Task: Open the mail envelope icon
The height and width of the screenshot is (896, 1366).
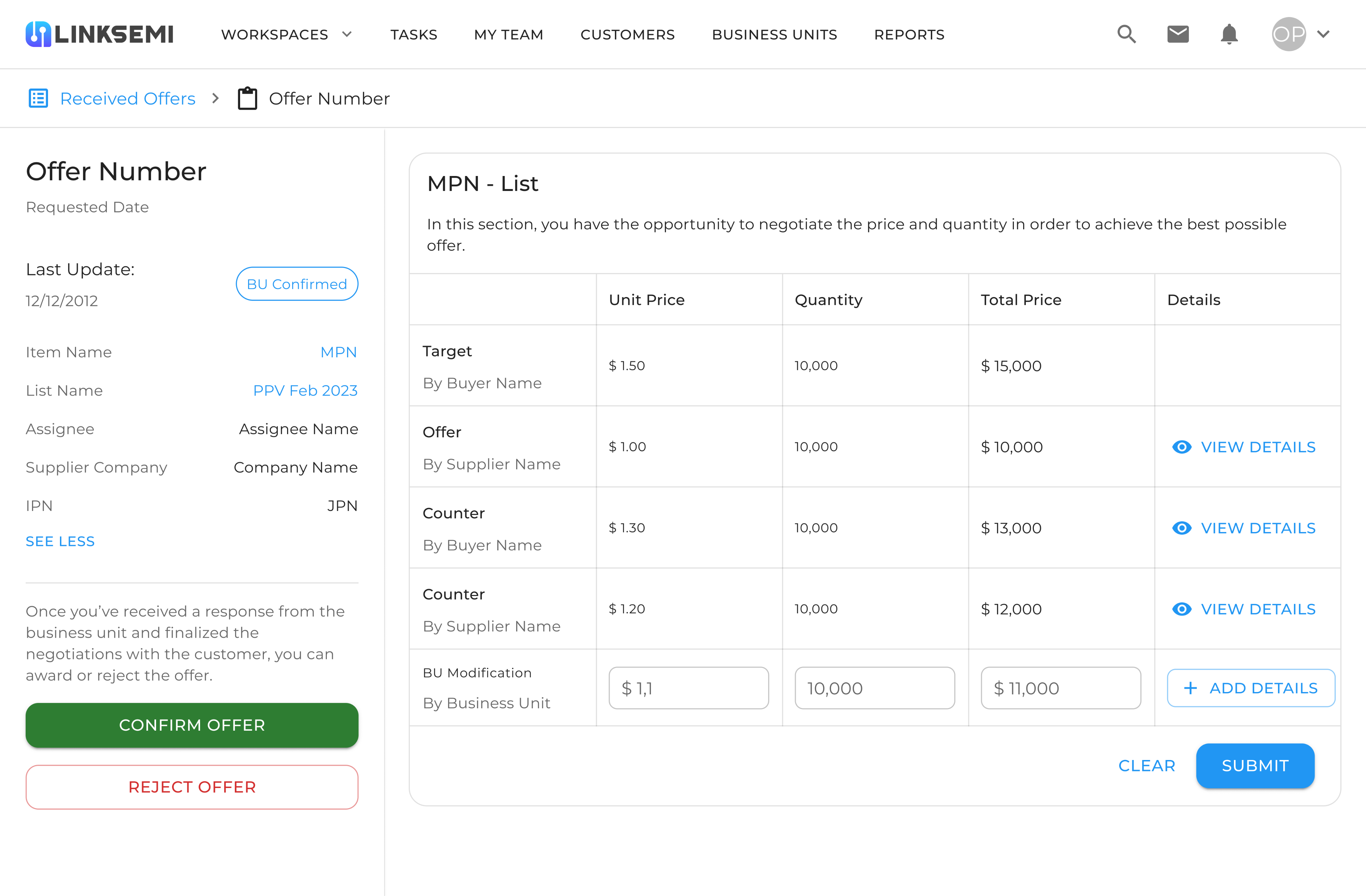Action: 1178,34
